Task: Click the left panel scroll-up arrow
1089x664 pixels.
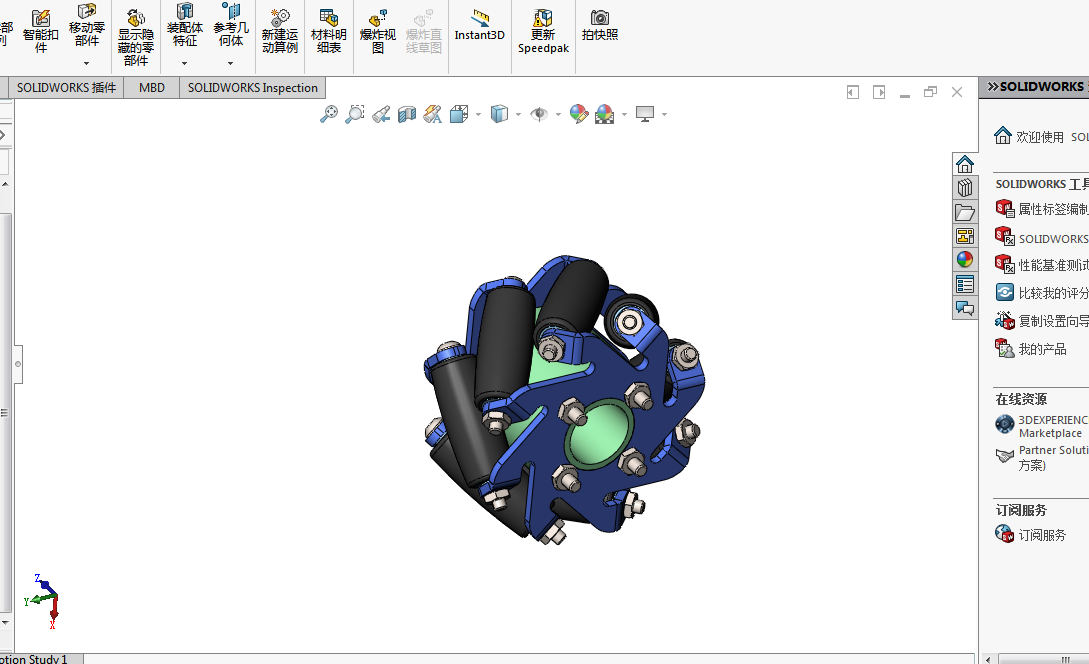Action: (6, 185)
